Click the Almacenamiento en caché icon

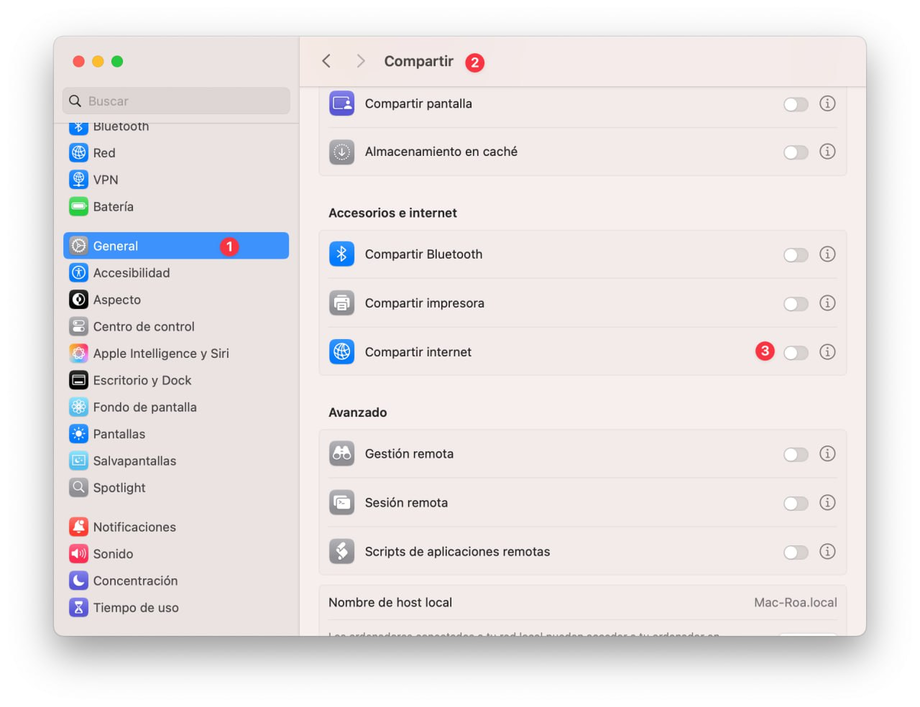(342, 152)
